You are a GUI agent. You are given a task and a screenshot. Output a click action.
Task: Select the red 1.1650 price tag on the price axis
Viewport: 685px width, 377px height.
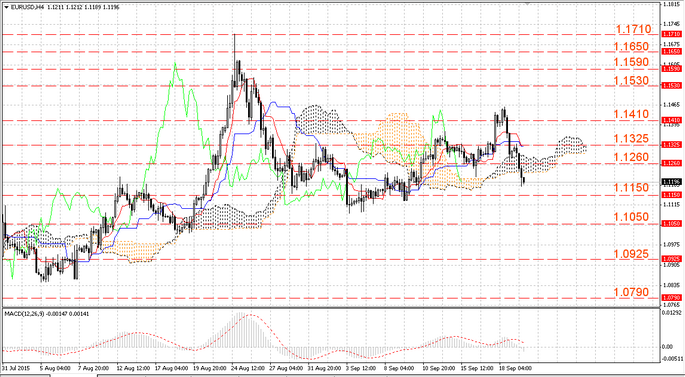point(671,52)
